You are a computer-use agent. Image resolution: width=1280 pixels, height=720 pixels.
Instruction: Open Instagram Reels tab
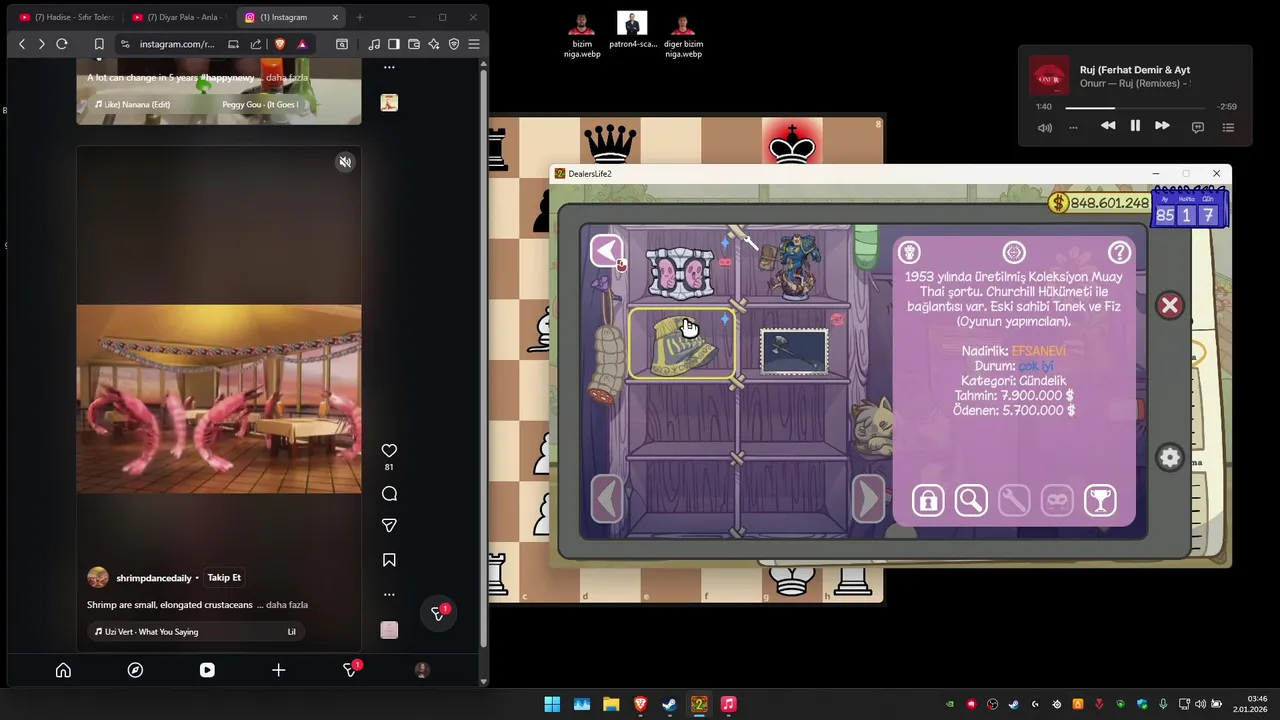207,670
